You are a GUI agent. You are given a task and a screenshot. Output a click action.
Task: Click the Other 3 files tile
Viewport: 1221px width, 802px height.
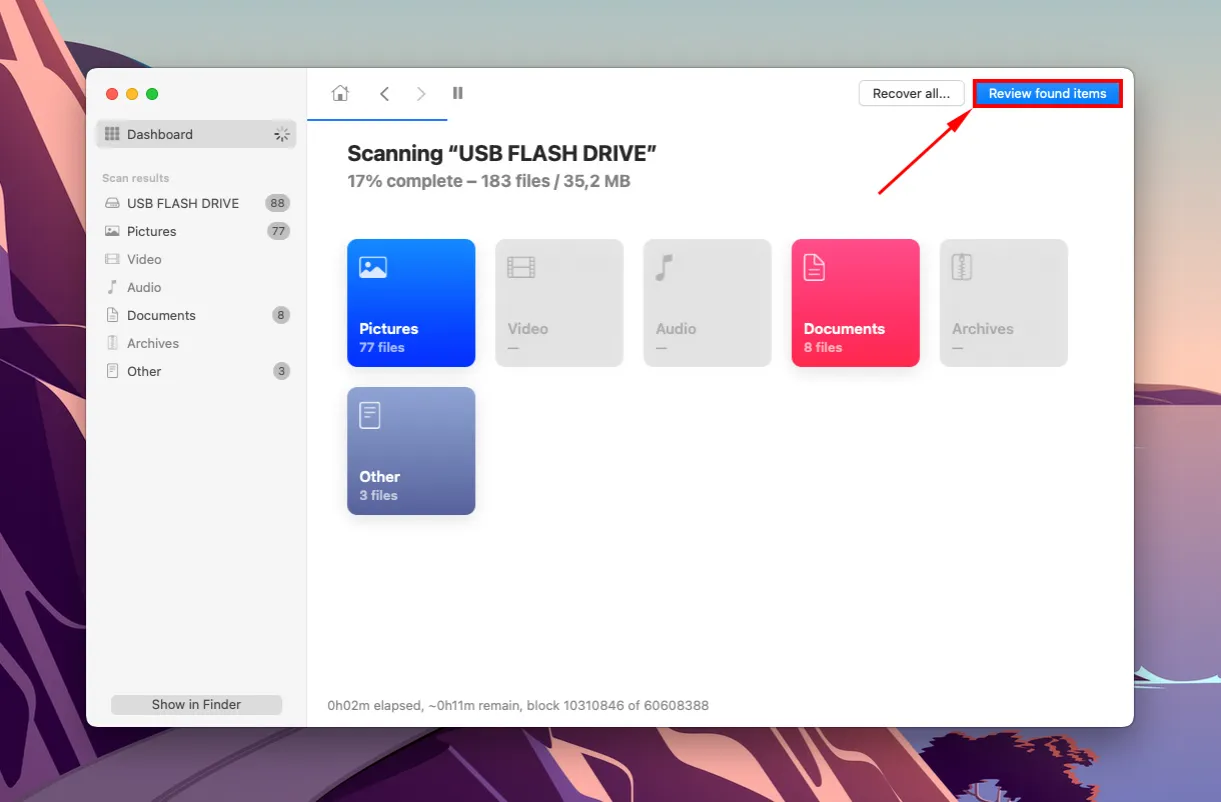[x=411, y=451]
